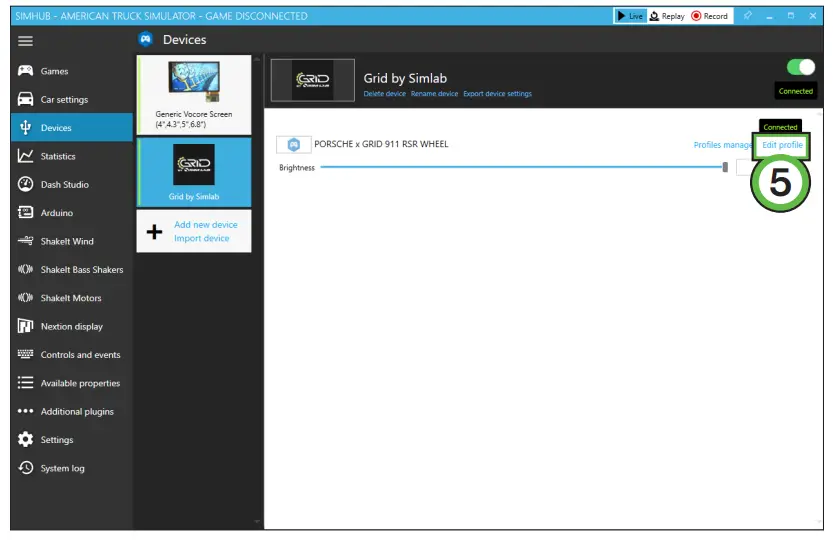Click the Car settings car icon
The width and height of the screenshot is (833, 540).
click(25, 99)
